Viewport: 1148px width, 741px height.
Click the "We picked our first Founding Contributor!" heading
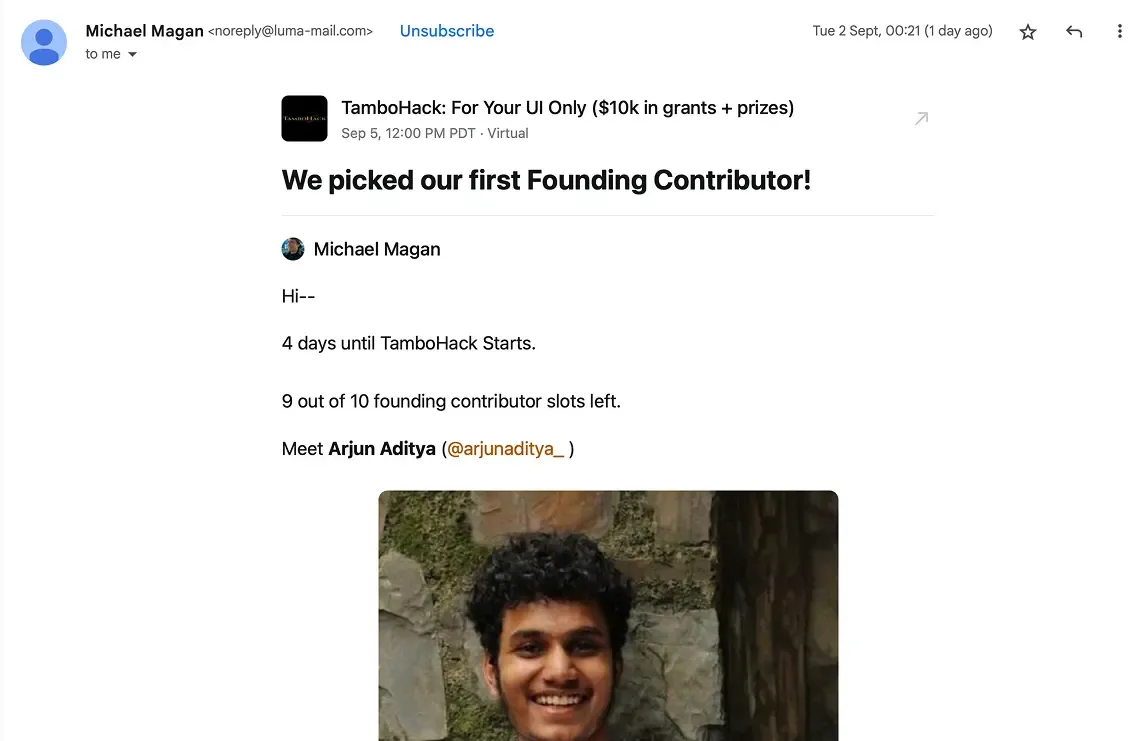click(x=546, y=180)
